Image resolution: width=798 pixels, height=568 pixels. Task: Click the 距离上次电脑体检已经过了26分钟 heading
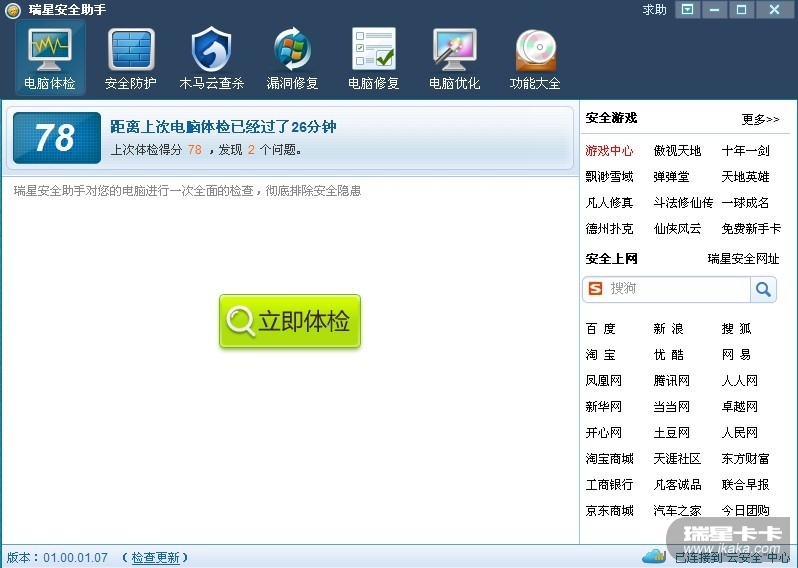tap(223, 127)
